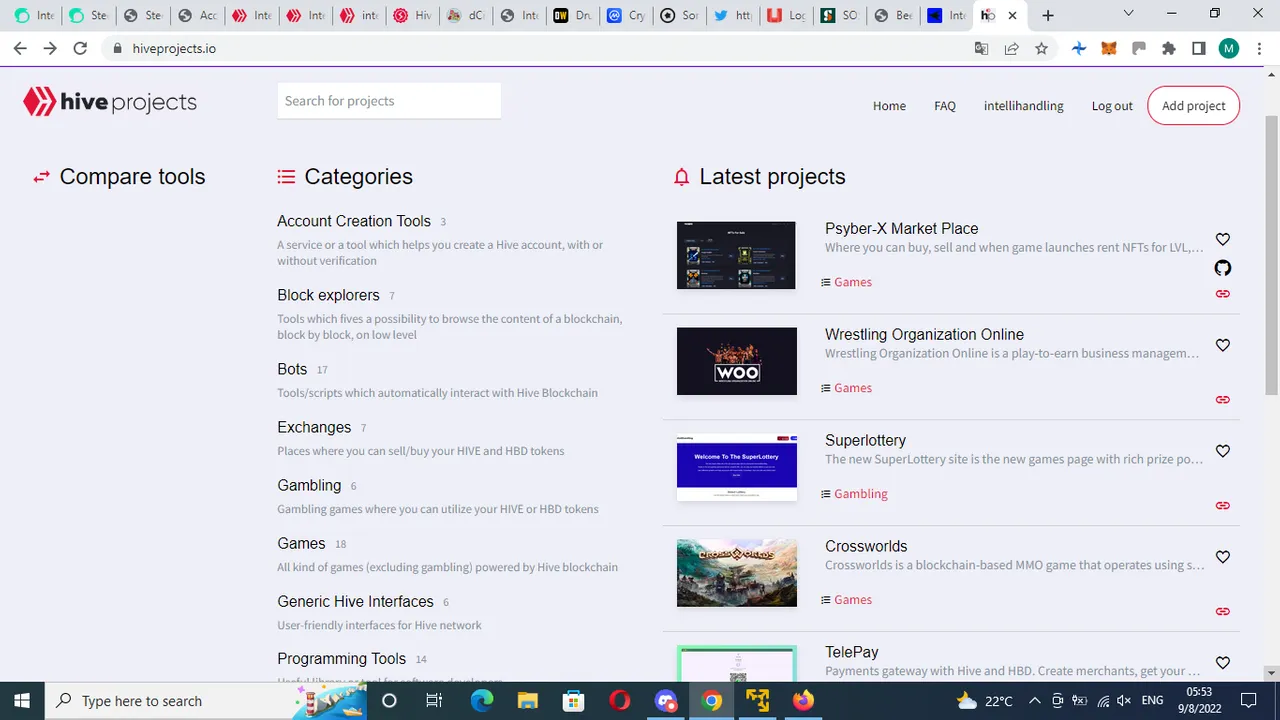Open link icon for Crossworlds
The image size is (1280, 720).
(1222, 612)
